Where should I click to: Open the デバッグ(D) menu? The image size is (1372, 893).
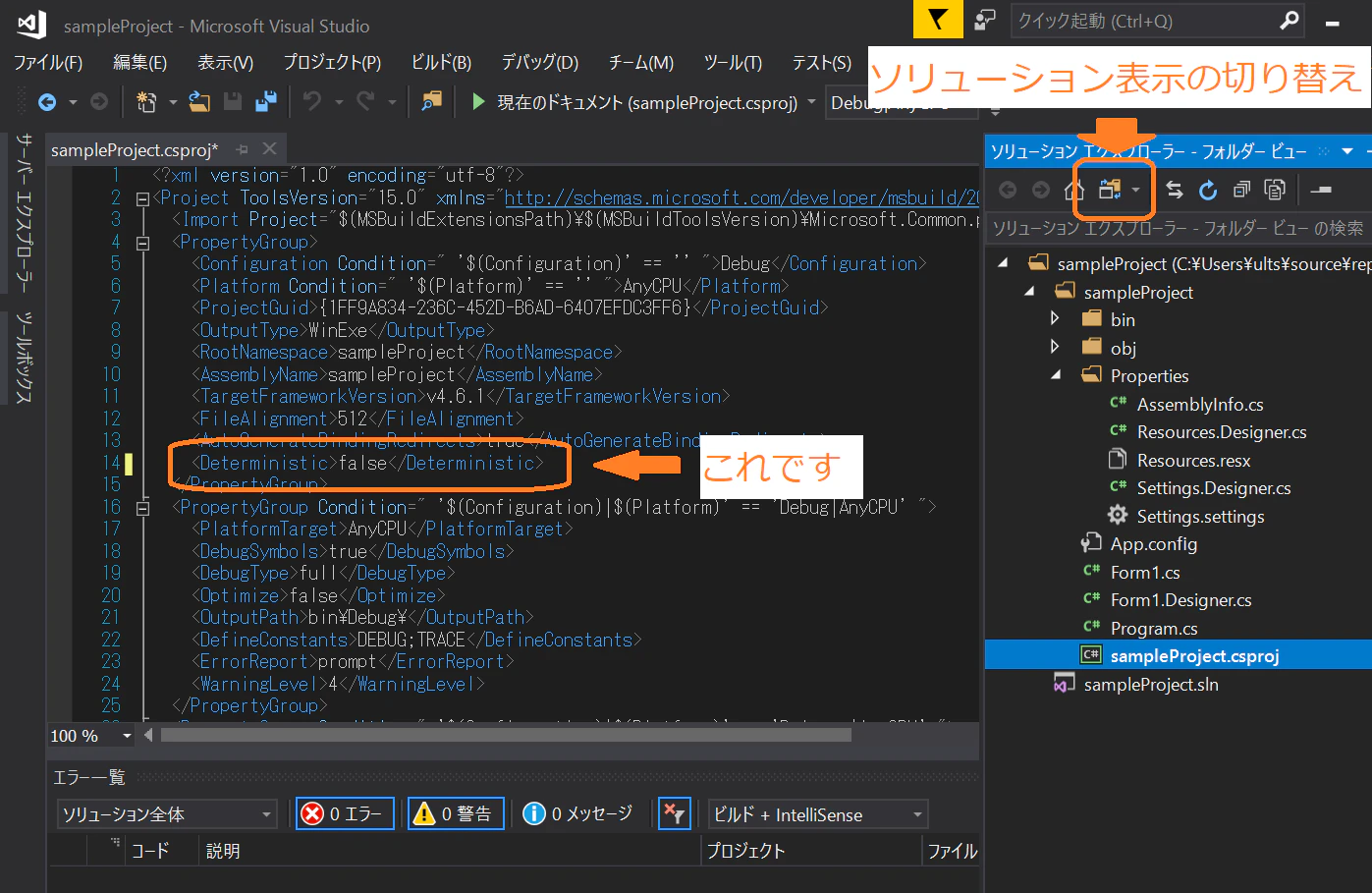click(x=539, y=63)
